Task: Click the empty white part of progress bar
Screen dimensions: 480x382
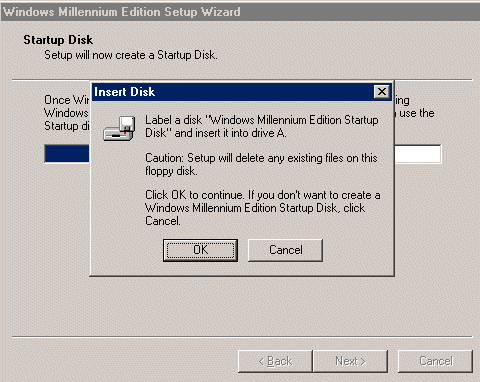Action: click(x=417, y=154)
